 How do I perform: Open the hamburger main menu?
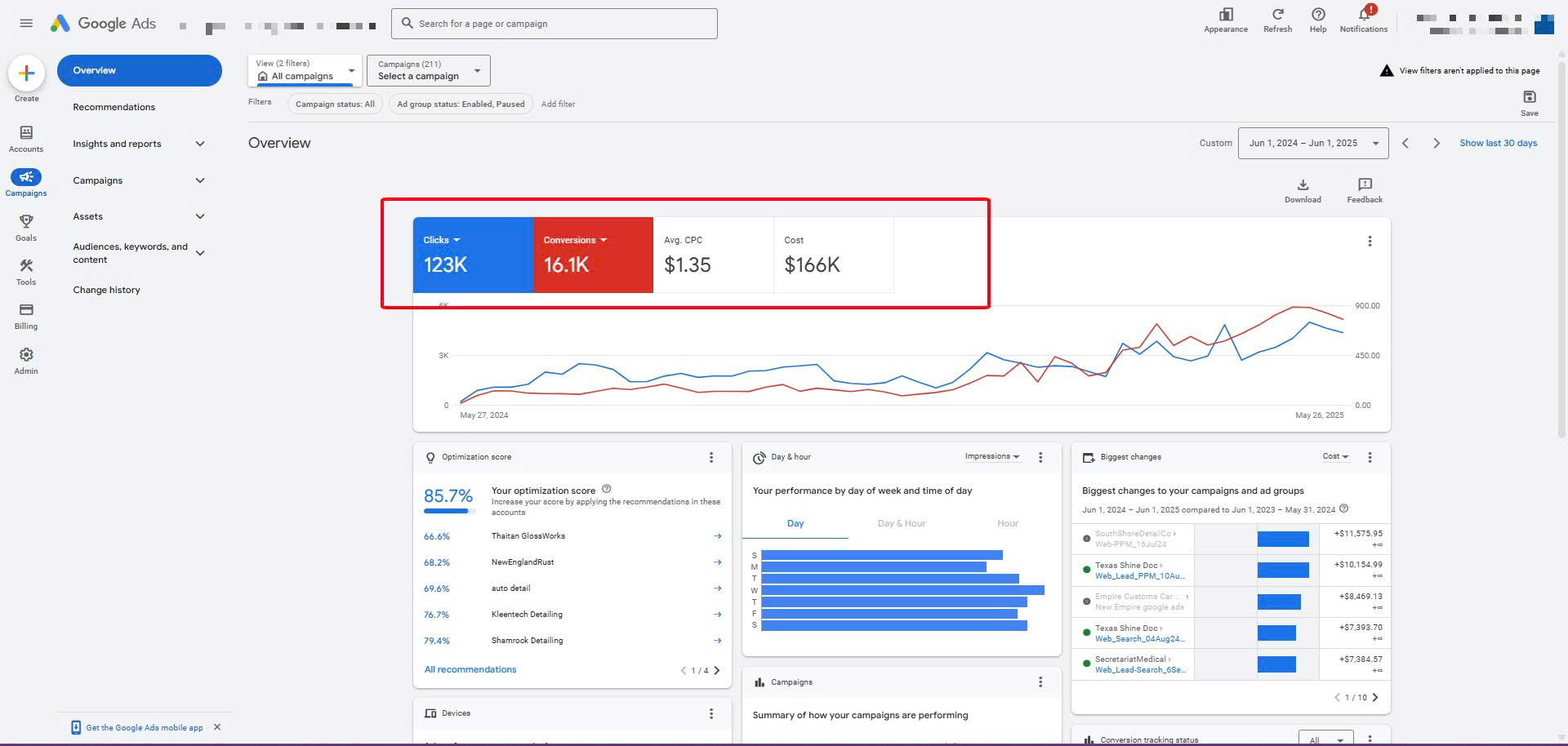(x=26, y=23)
